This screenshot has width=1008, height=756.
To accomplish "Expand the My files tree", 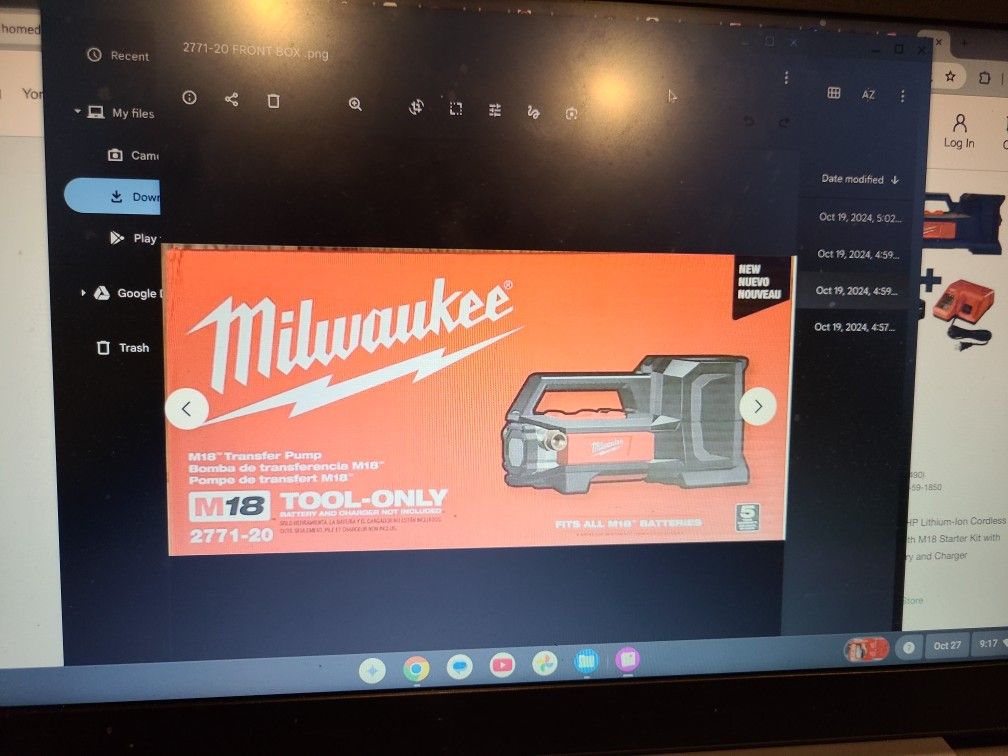I will 78,112.
